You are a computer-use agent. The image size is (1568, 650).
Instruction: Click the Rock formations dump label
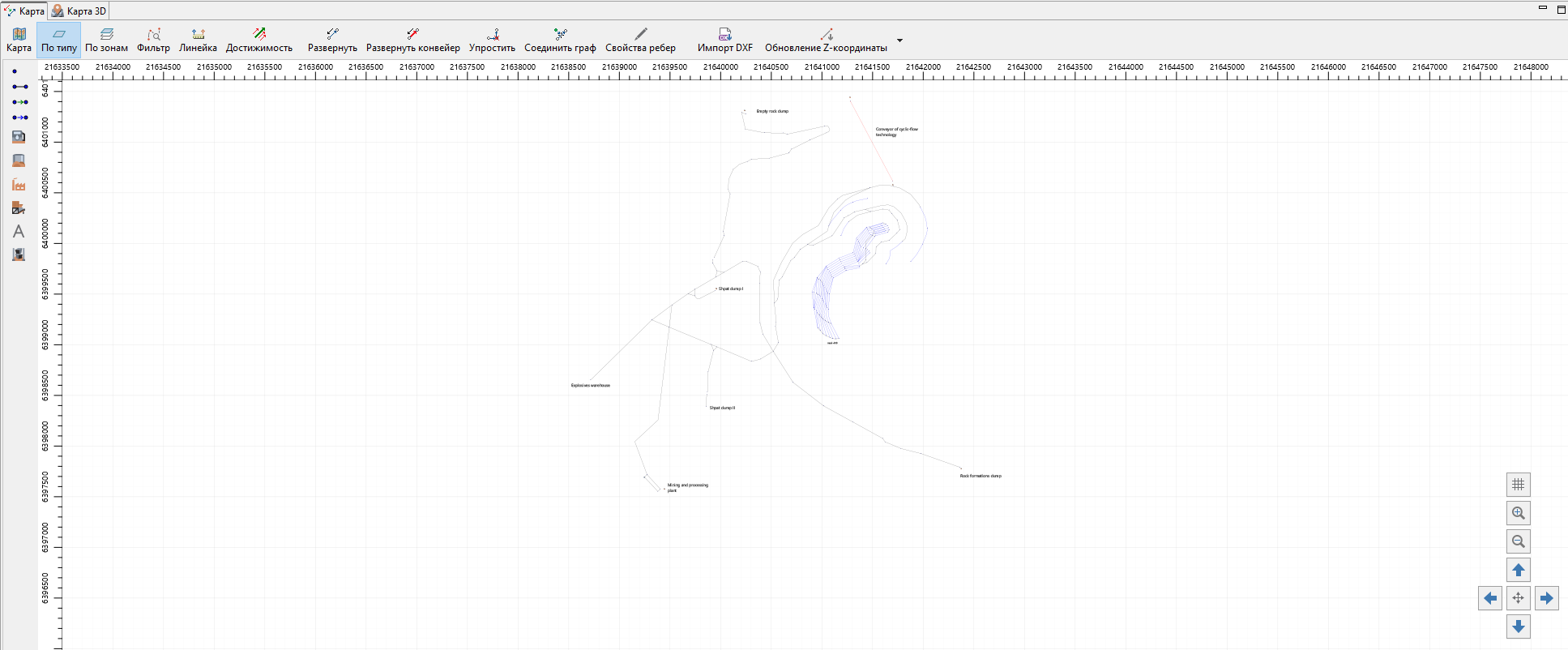click(981, 476)
